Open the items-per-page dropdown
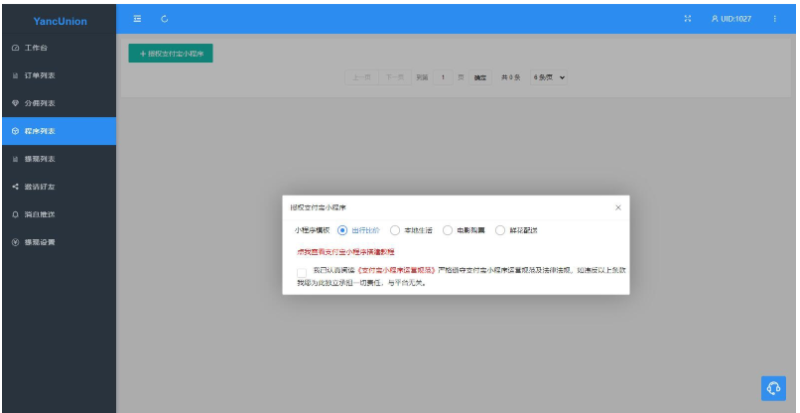This screenshot has width=800, height=413. 549,76
